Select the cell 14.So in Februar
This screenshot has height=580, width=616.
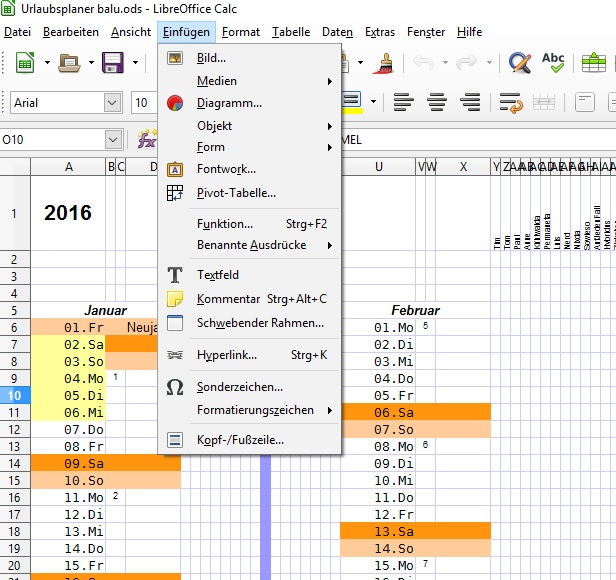pyautogui.click(x=378, y=549)
